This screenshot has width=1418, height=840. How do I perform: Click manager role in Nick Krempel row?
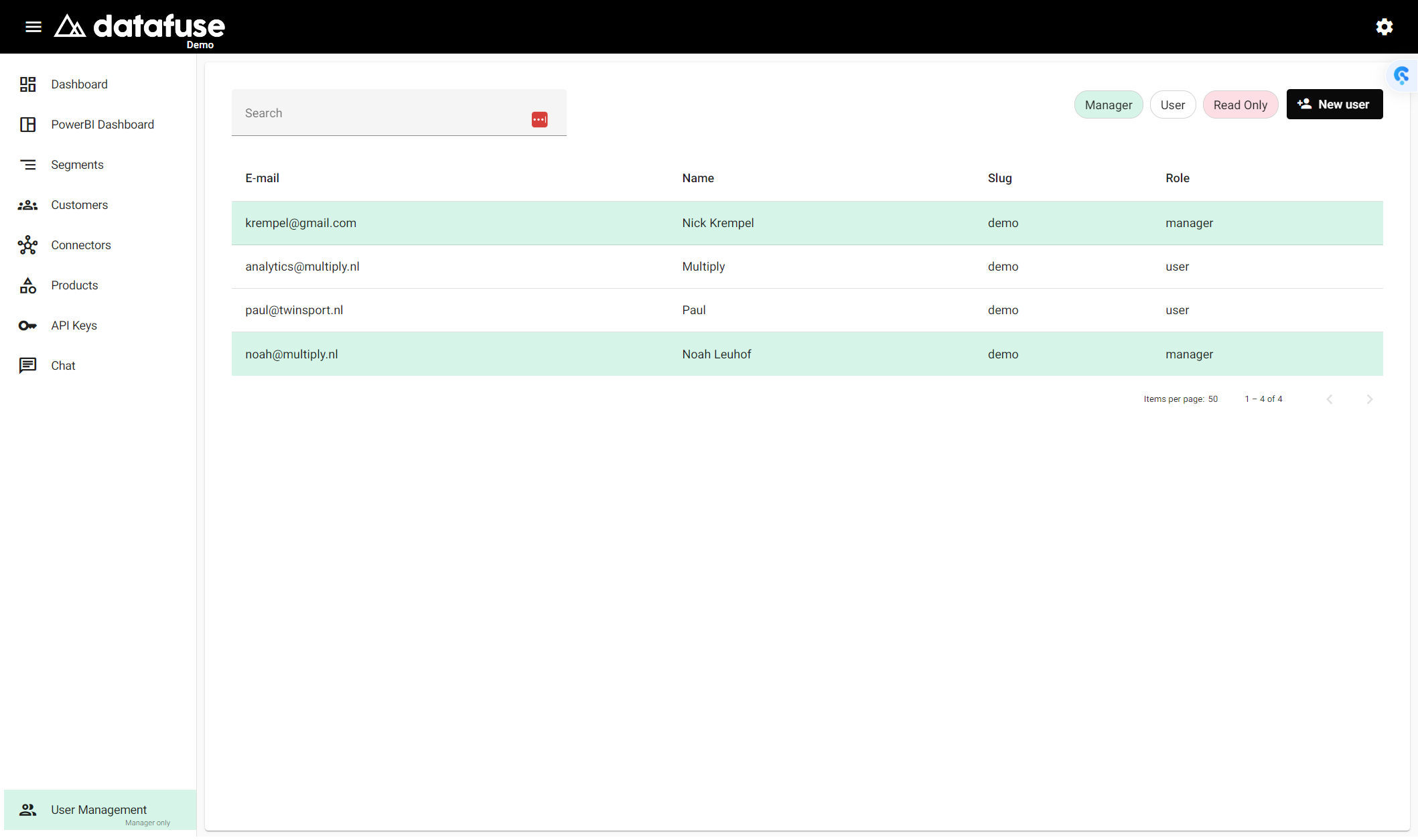pyautogui.click(x=1189, y=223)
